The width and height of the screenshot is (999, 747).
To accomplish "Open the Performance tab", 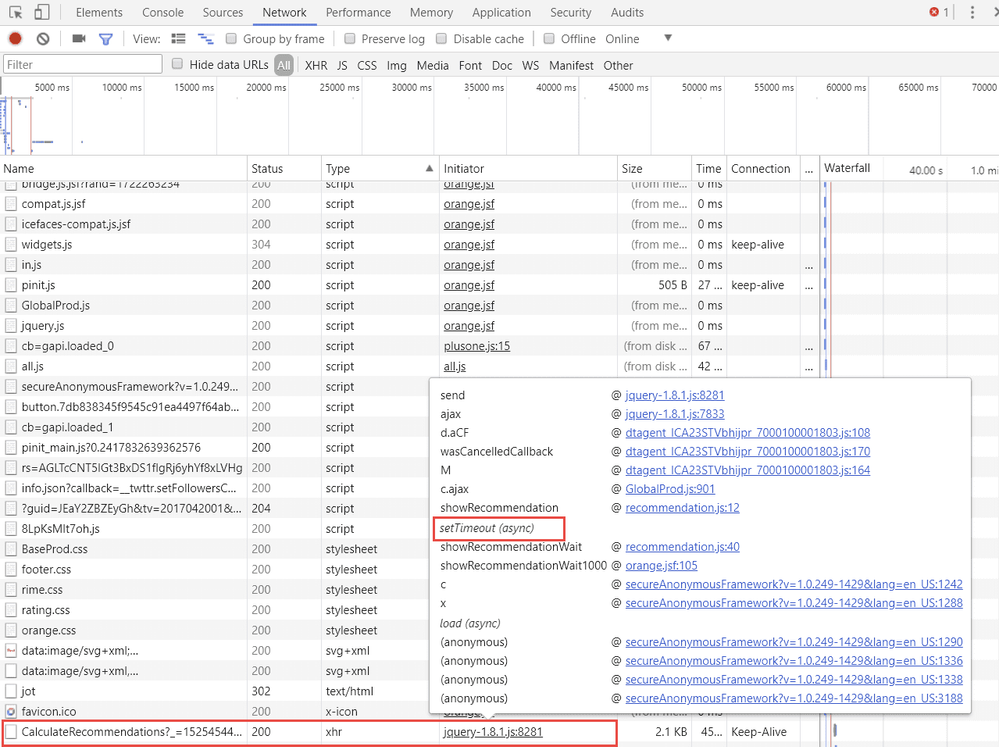I will [x=358, y=13].
